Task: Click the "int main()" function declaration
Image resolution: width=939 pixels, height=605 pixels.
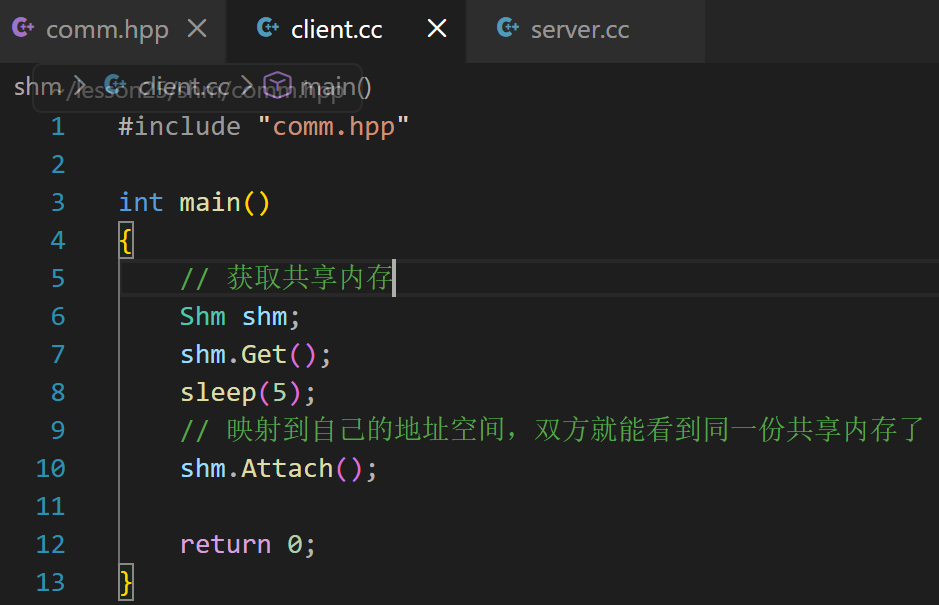Action: 195,202
